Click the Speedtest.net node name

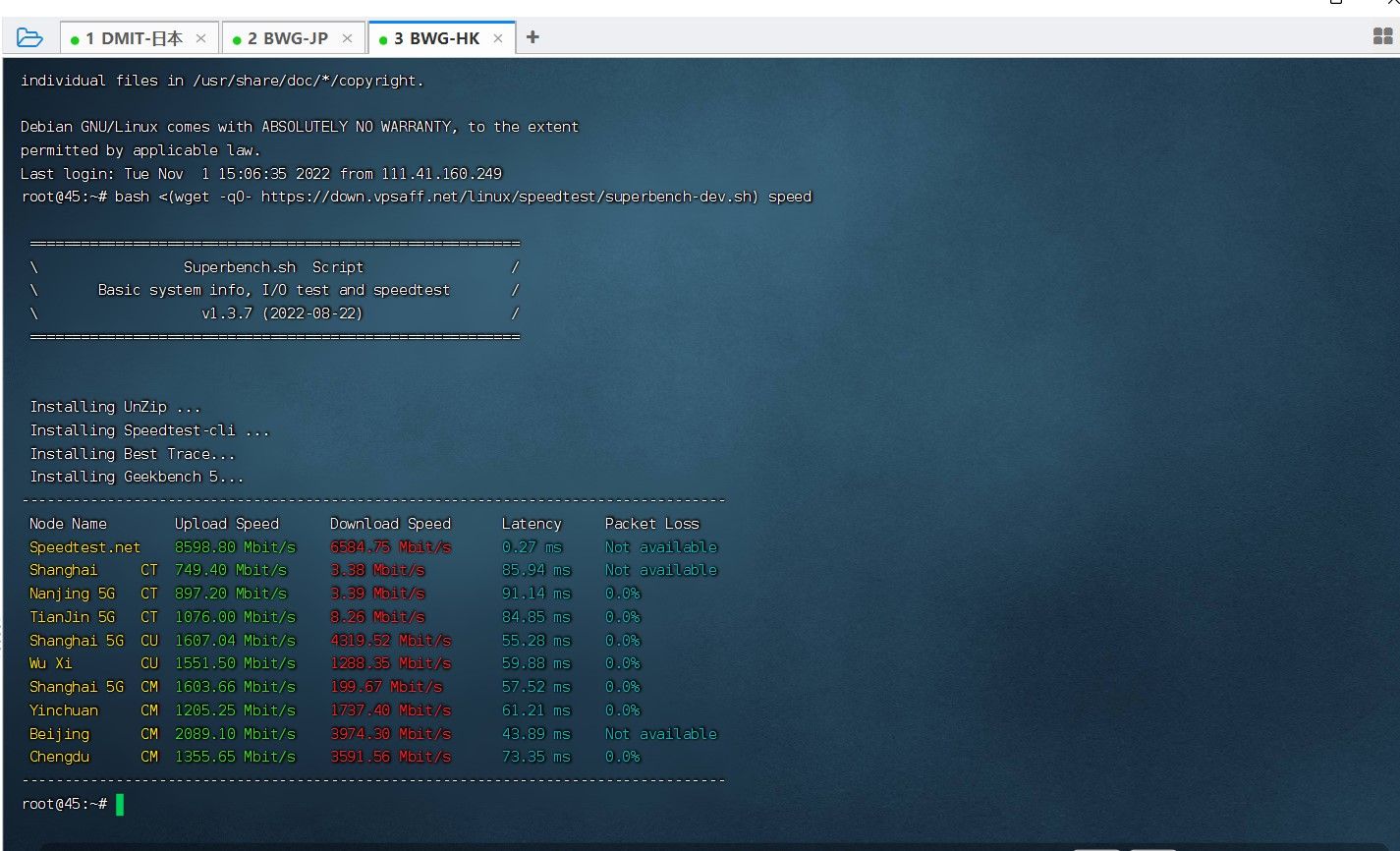84,547
